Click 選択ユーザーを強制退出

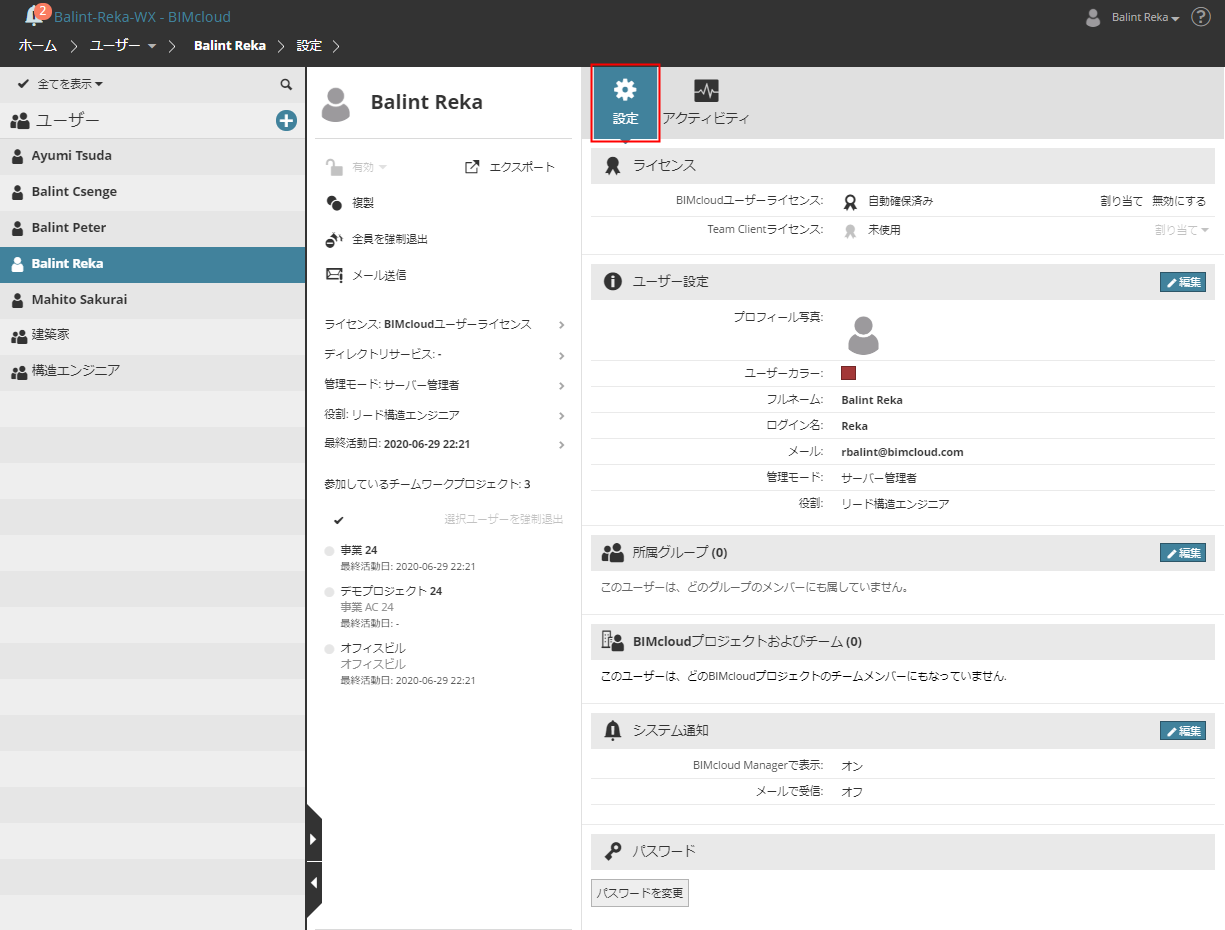pos(504,519)
